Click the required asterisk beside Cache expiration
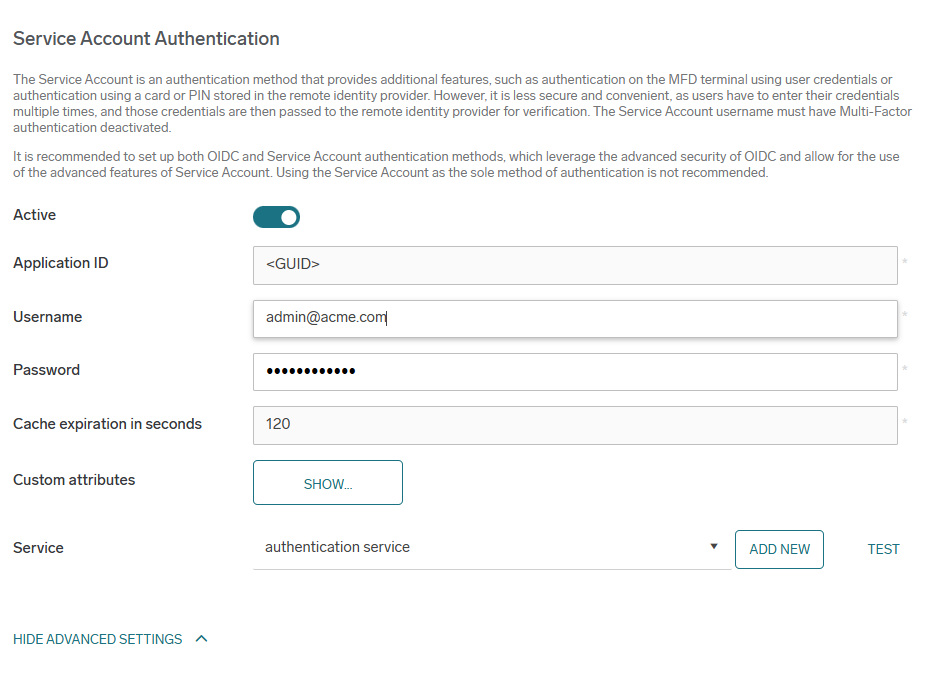The width and height of the screenshot is (938, 679). click(x=905, y=423)
